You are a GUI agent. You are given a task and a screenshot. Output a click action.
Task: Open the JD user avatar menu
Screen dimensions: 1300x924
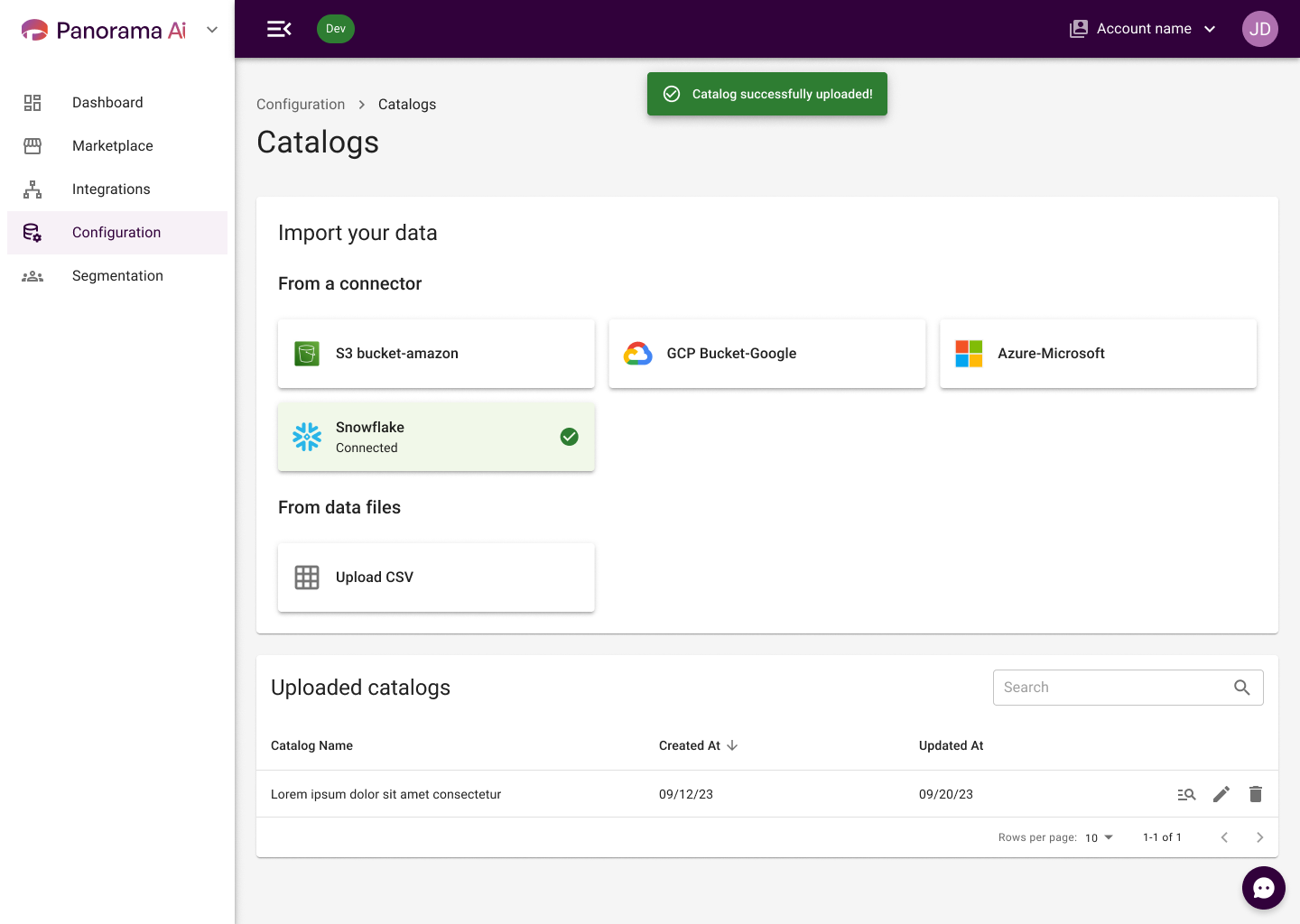[1260, 29]
